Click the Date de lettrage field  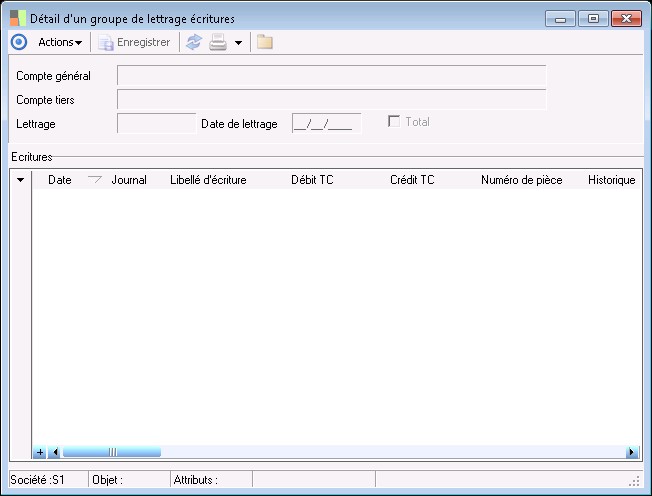pos(326,123)
